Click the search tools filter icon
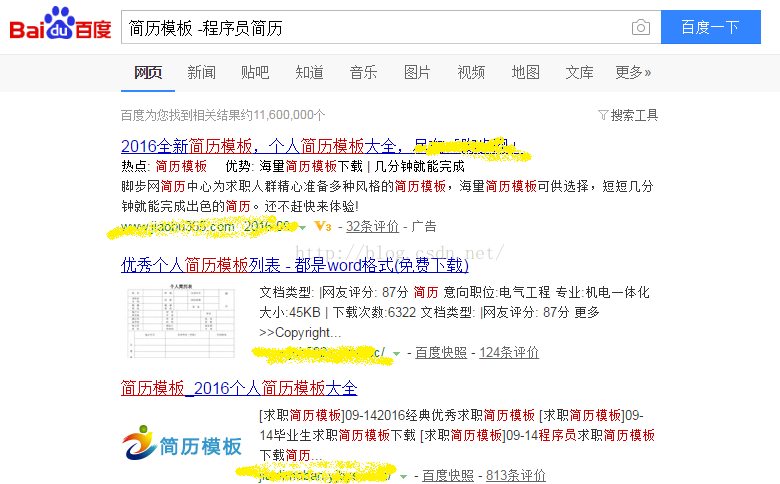780x484 pixels. click(603, 115)
